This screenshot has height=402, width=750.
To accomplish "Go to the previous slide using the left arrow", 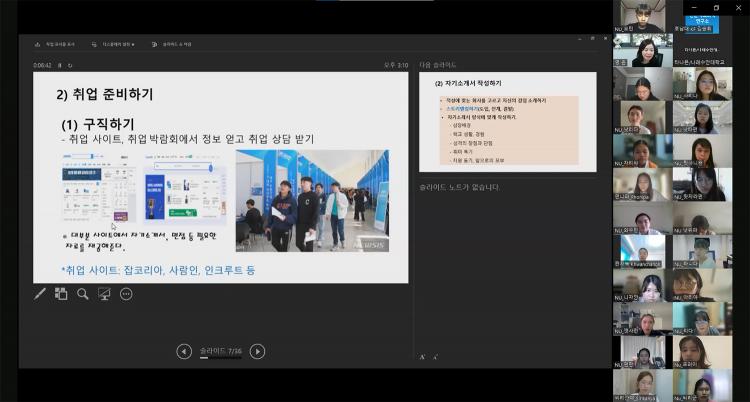I will 184,351.
